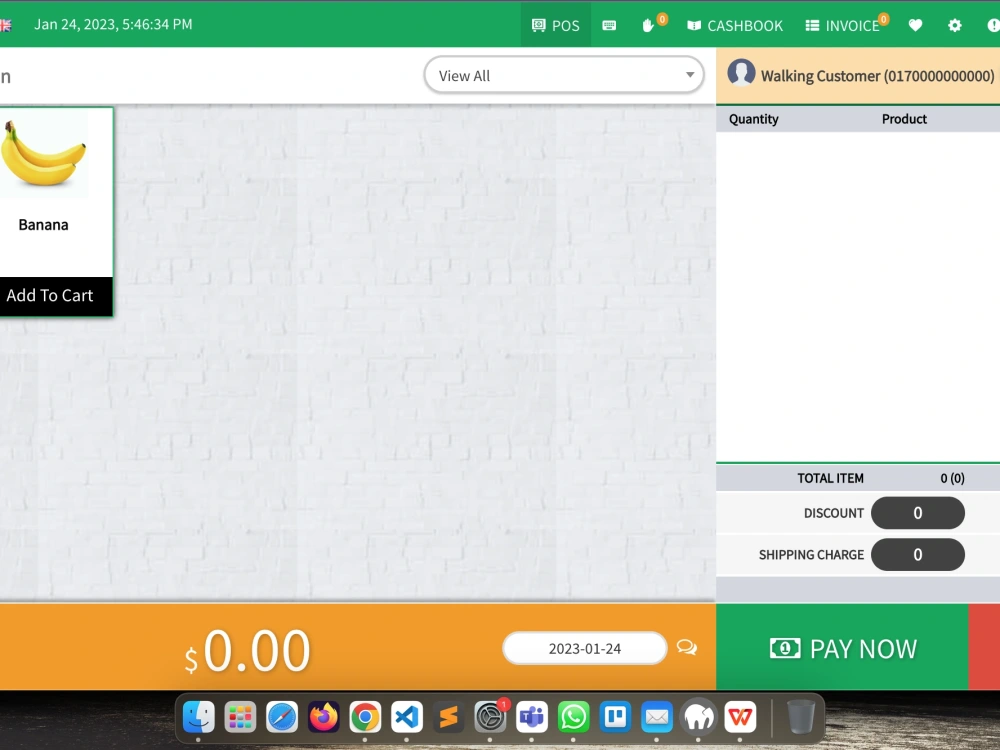Expand the View All category dropdown

point(564,75)
